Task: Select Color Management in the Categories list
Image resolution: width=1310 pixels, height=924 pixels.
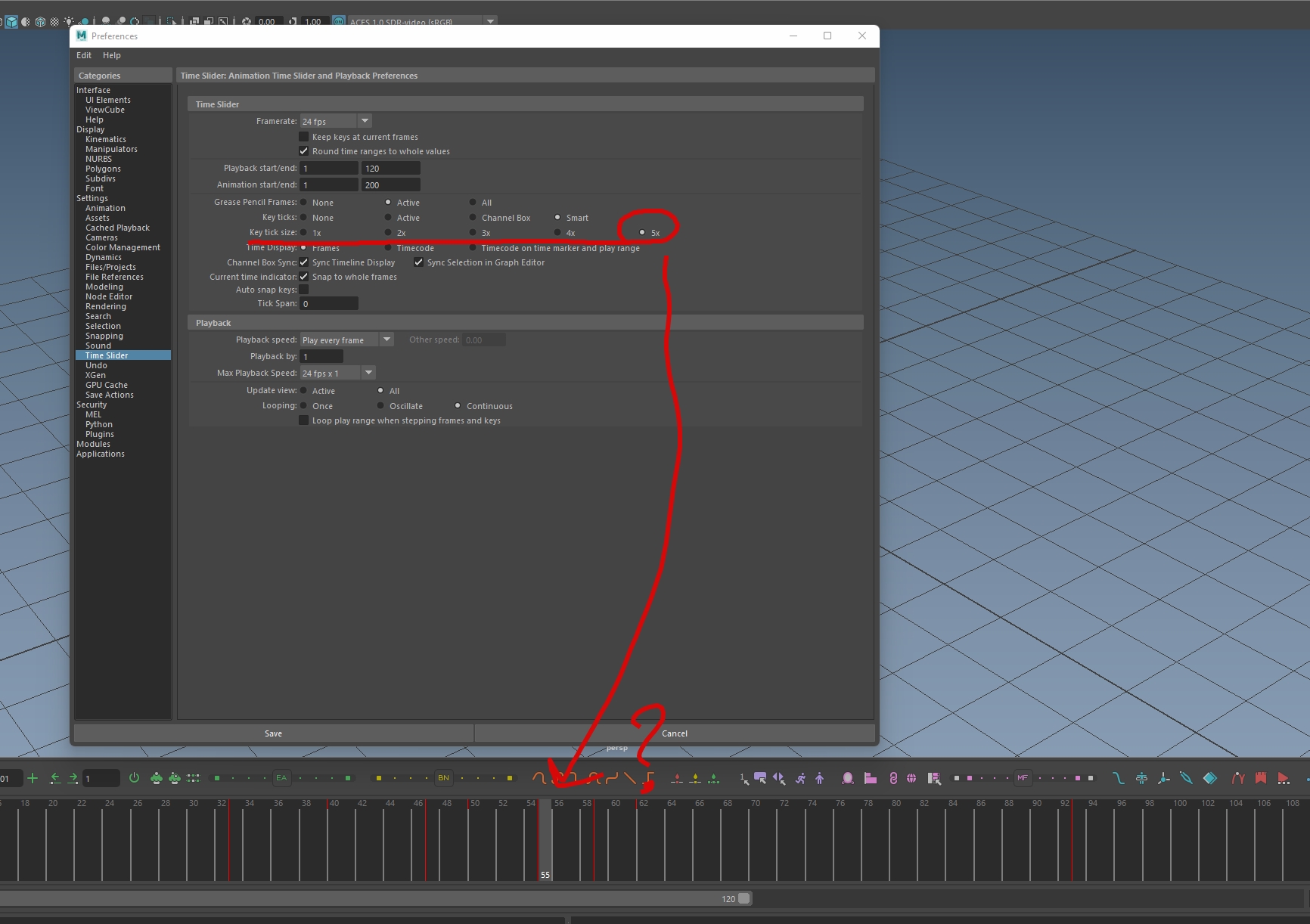Action: 123,247
